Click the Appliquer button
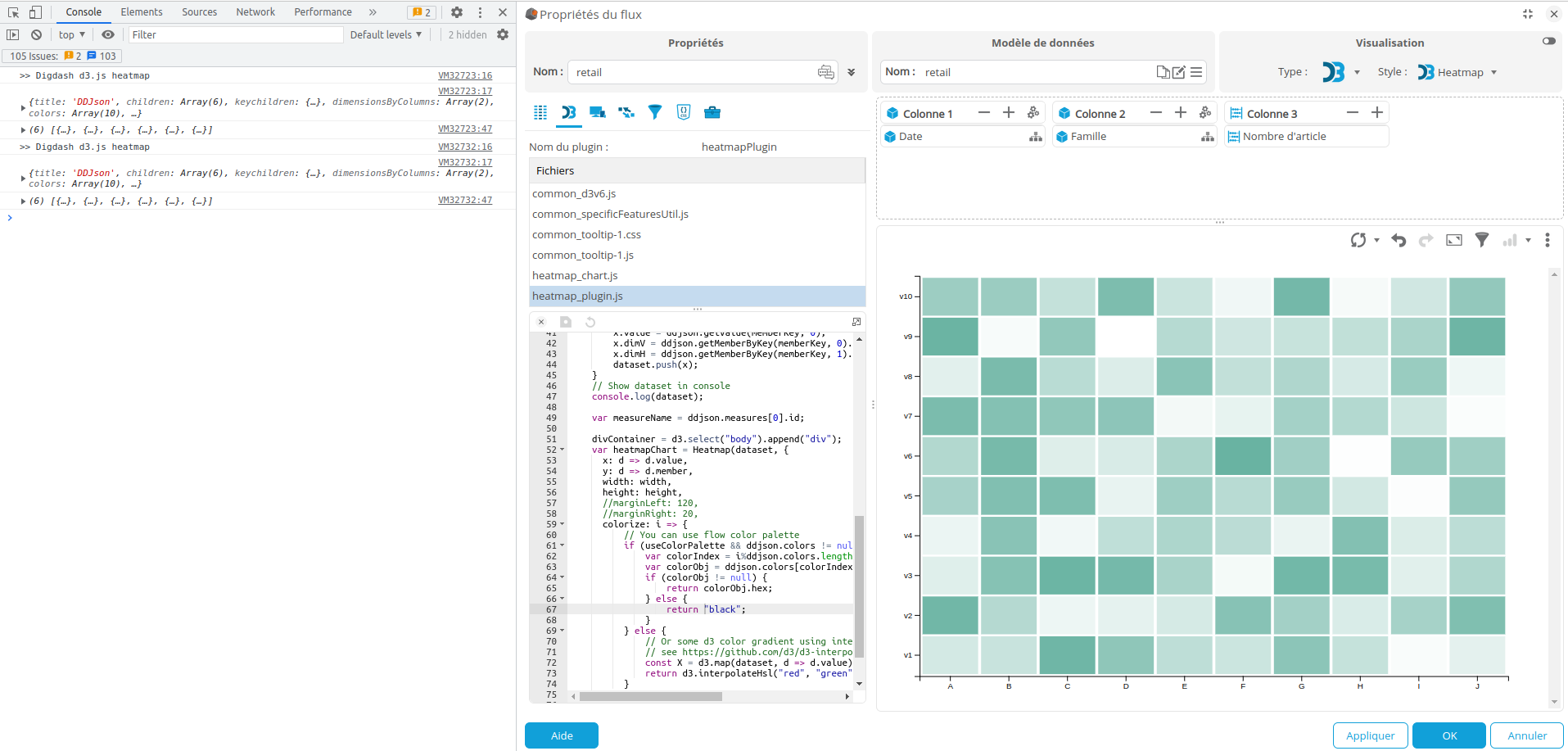This screenshot has width=1568, height=751. pos(1370,735)
